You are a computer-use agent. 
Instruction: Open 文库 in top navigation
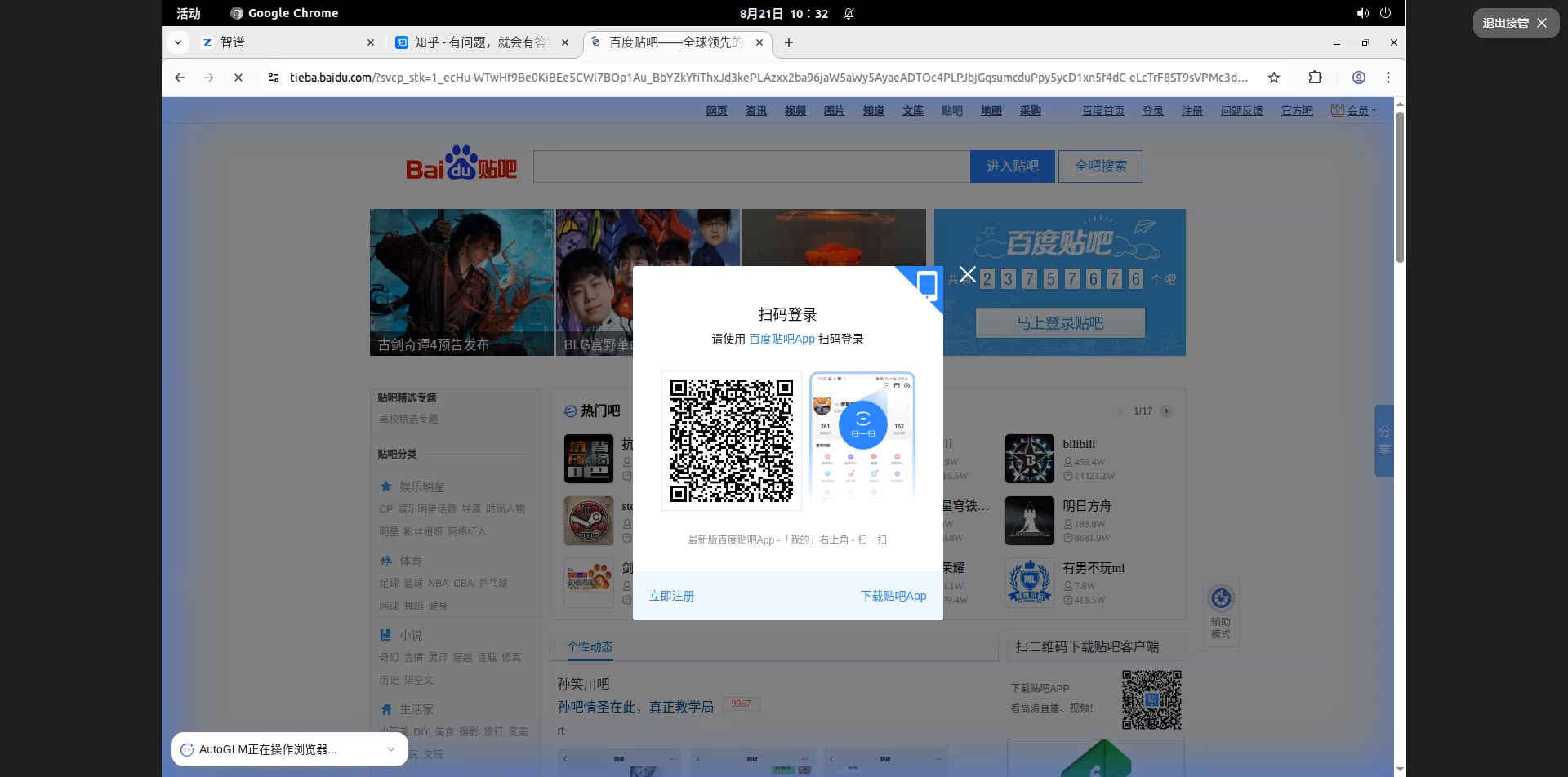(x=912, y=111)
